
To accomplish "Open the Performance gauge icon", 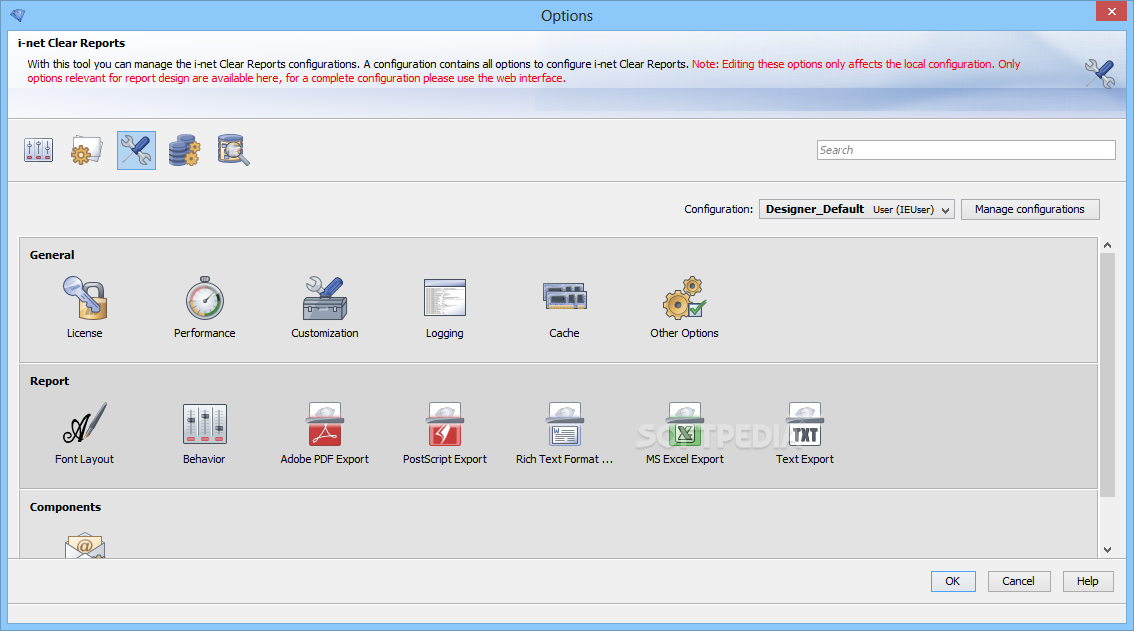I will click(x=205, y=298).
